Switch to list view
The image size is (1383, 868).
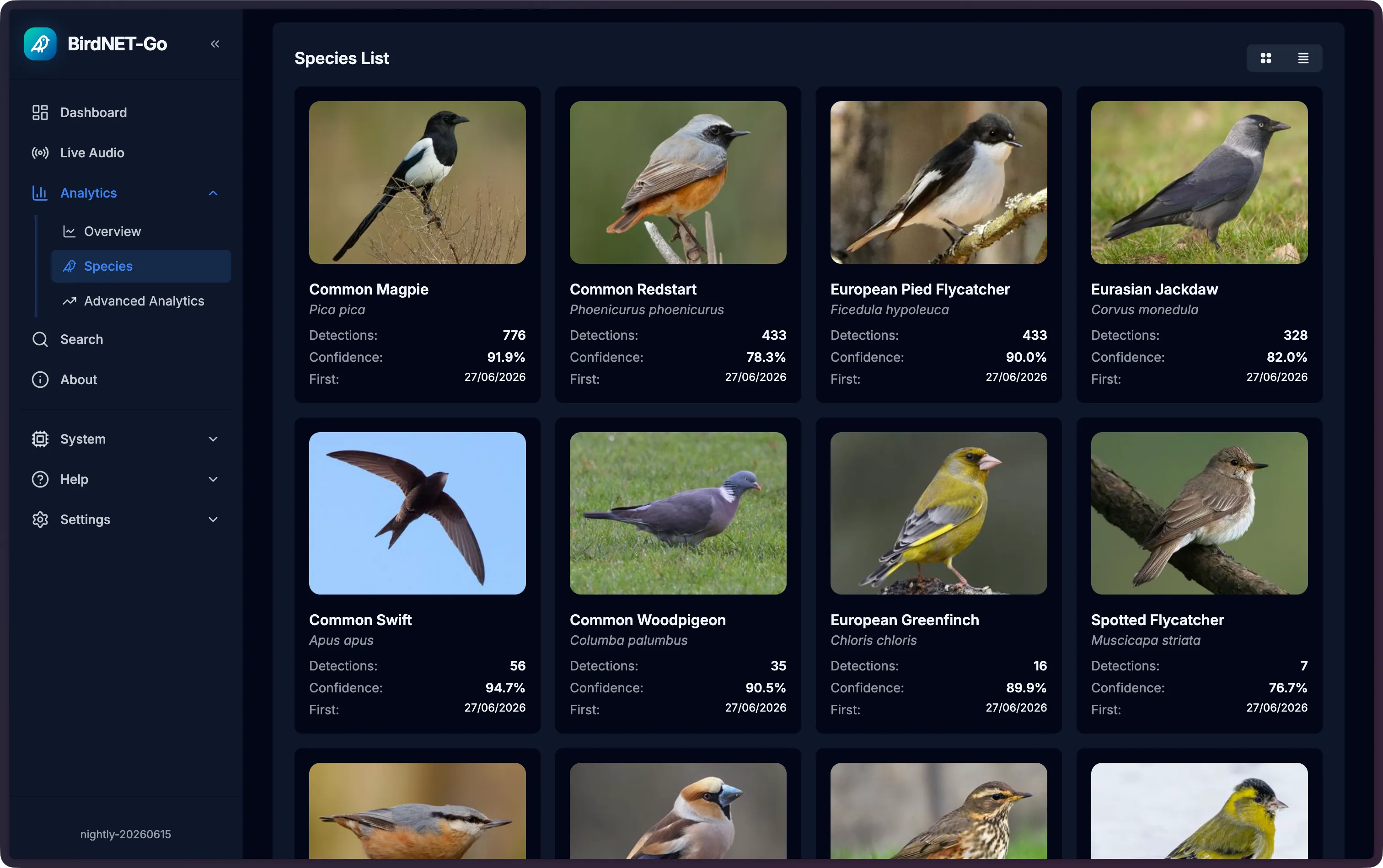click(1303, 58)
